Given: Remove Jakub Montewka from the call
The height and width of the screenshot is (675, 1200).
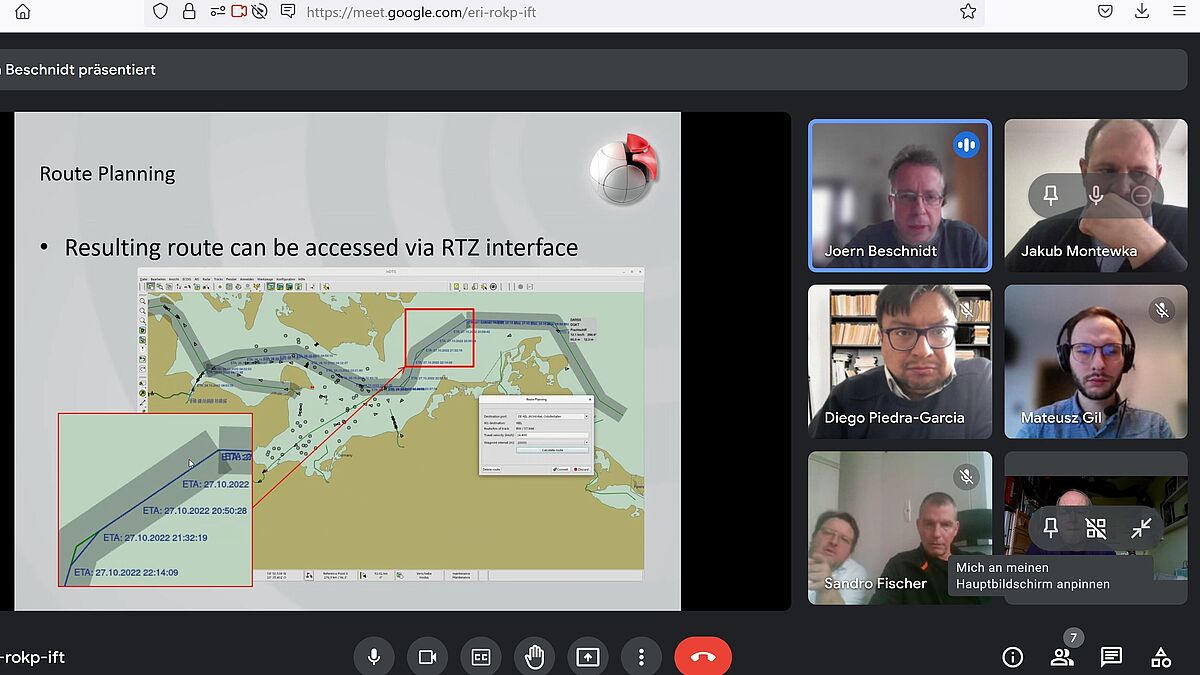Looking at the screenshot, I should [x=1141, y=196].
